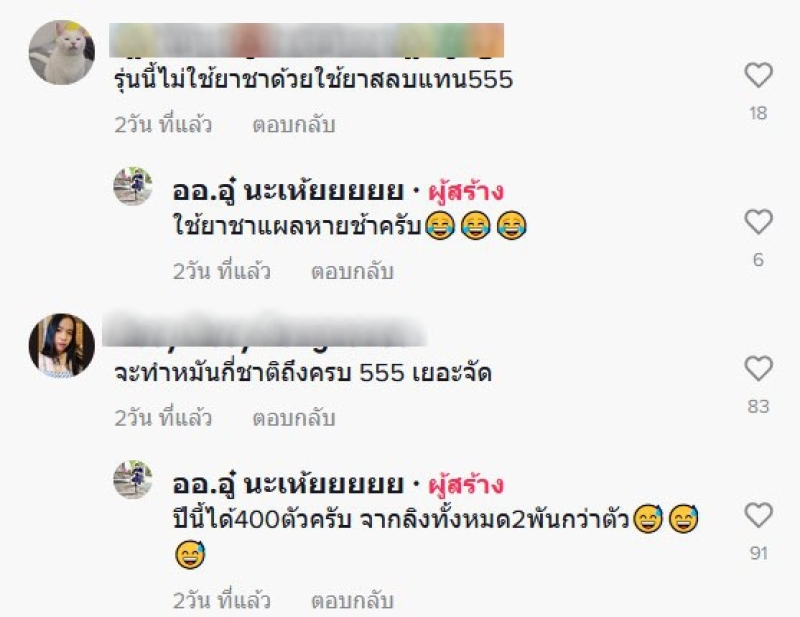The height and width of the screenshot is (617, 800).
Task: Open blurred username of the first commenter
Action: [307, 40]
